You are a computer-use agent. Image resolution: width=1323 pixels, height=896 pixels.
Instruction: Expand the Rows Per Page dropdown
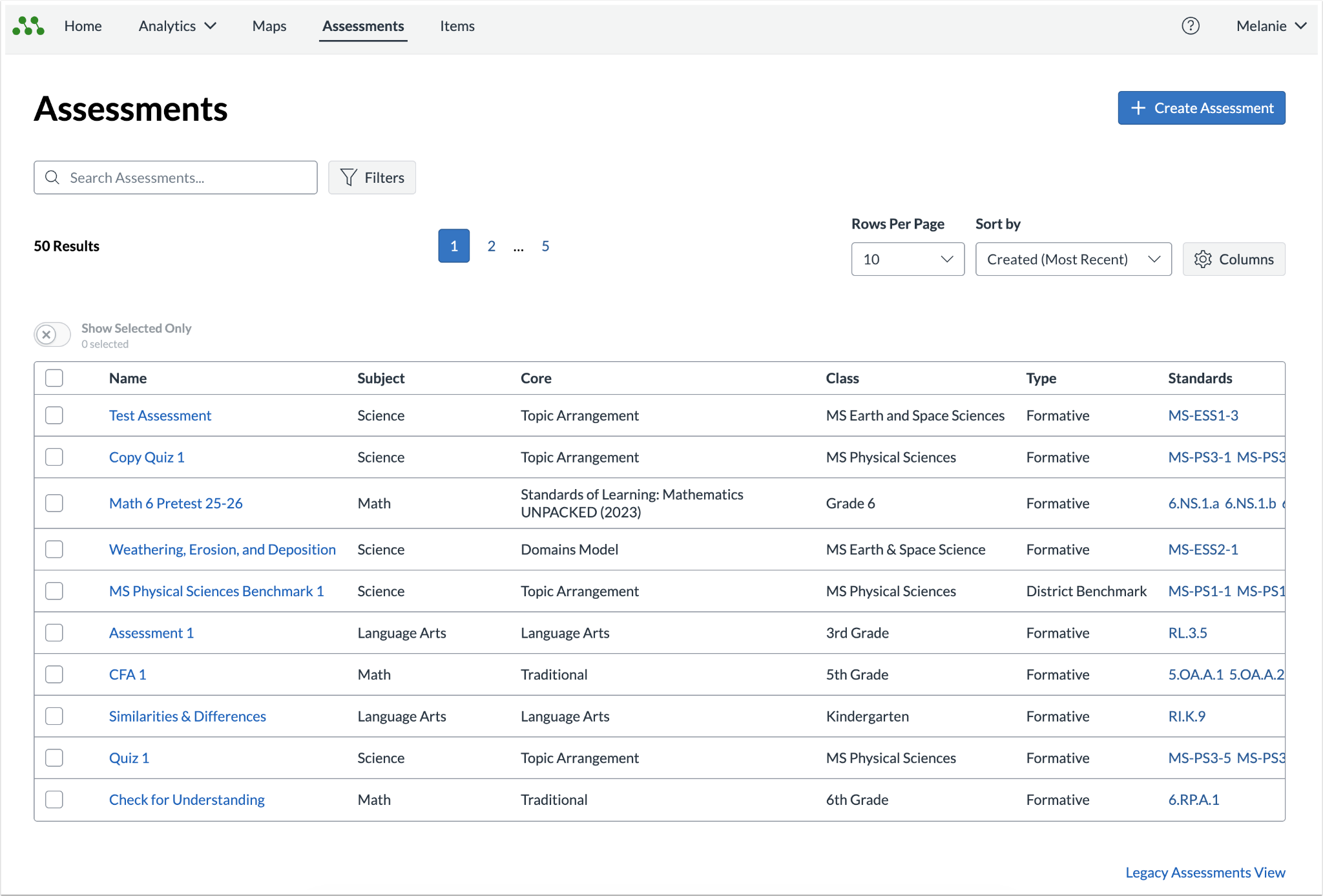908,259
